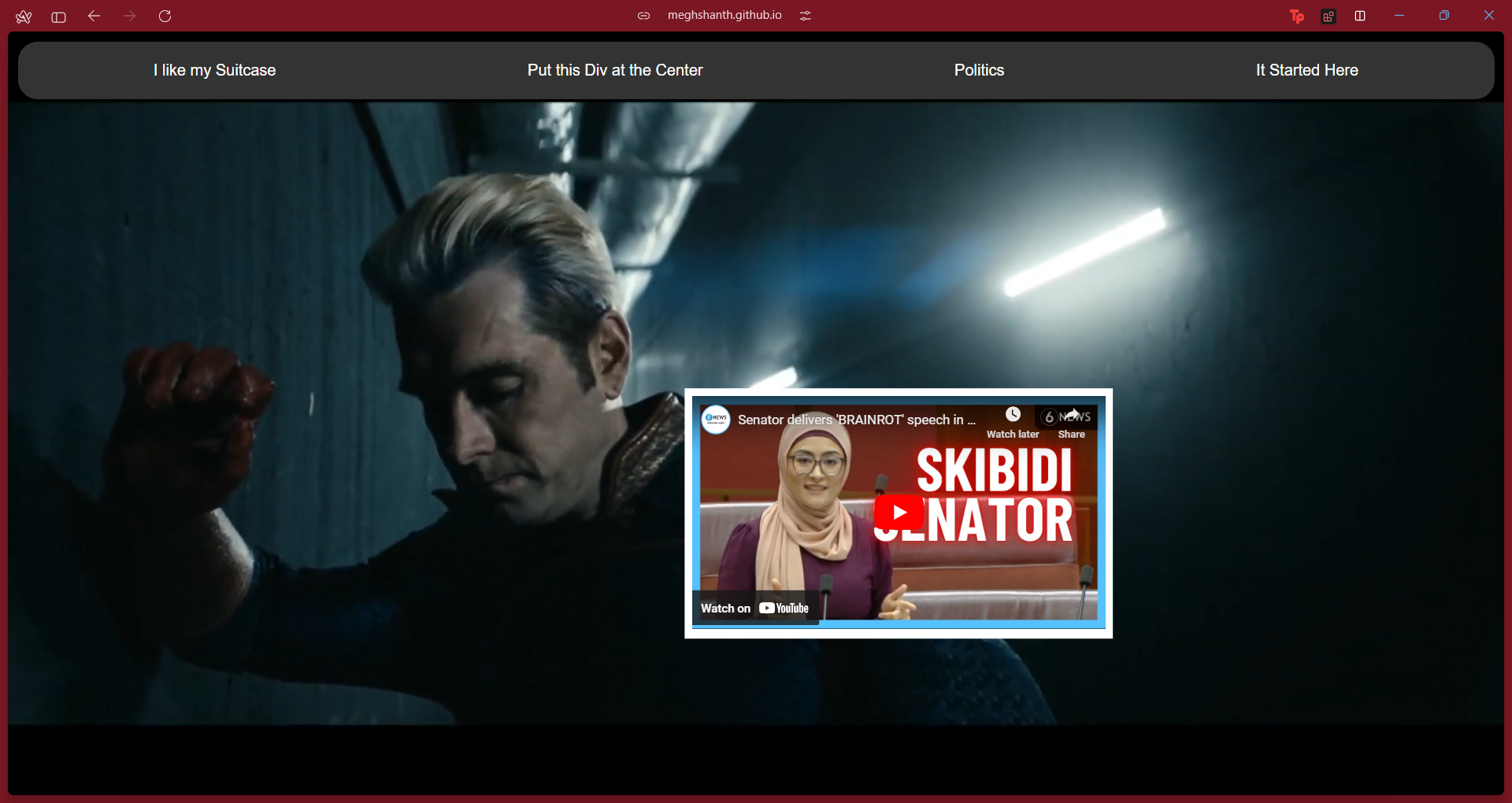Restore down the browser window

tap(1444, 16)
